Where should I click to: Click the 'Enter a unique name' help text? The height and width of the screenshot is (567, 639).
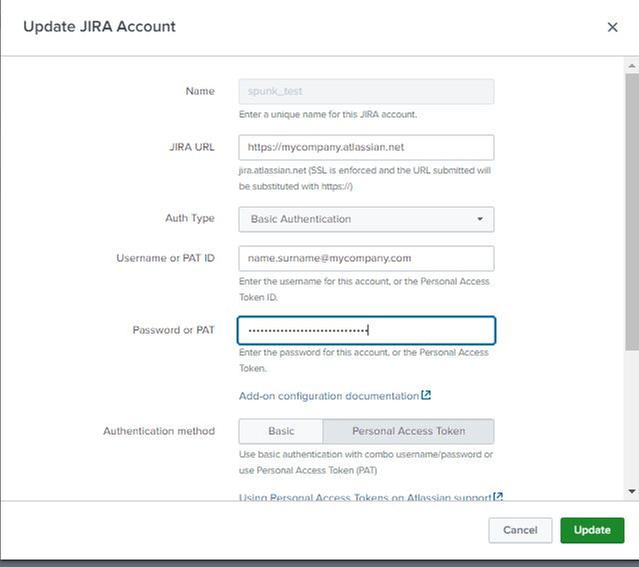(x=328, y=115)
